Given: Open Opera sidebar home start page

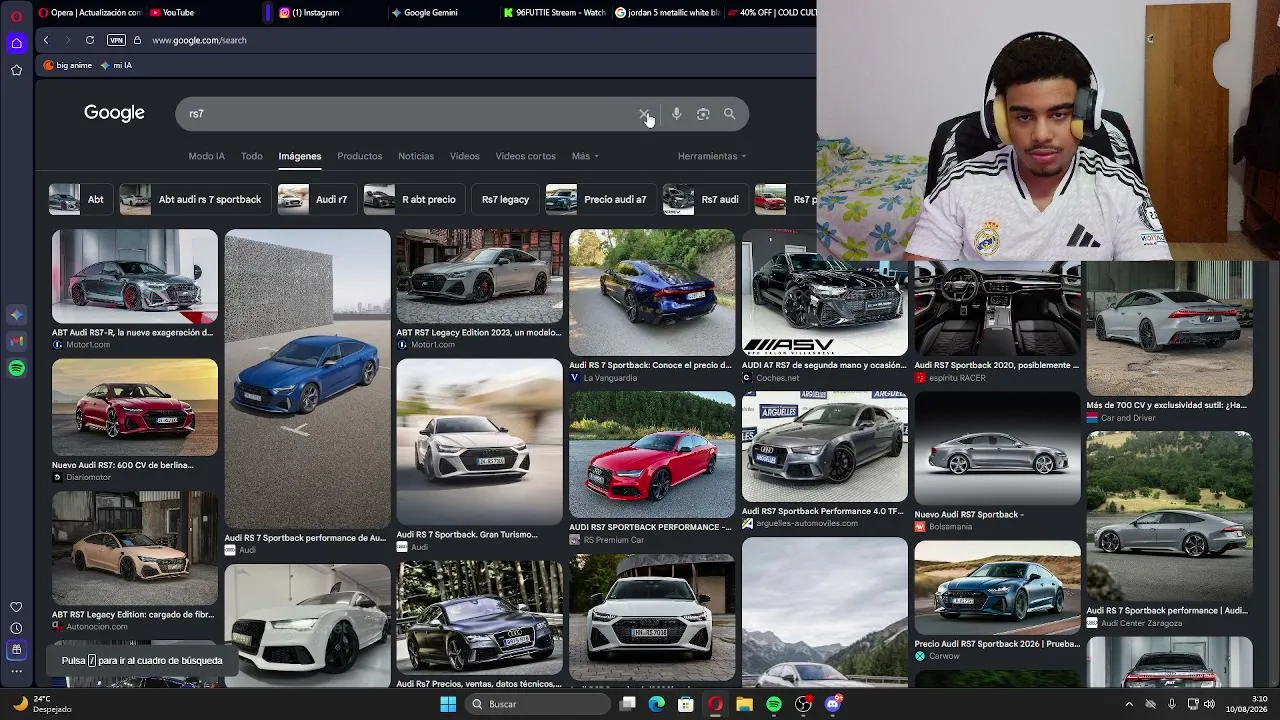Looking at the screenshot, I should pos(16,43).
